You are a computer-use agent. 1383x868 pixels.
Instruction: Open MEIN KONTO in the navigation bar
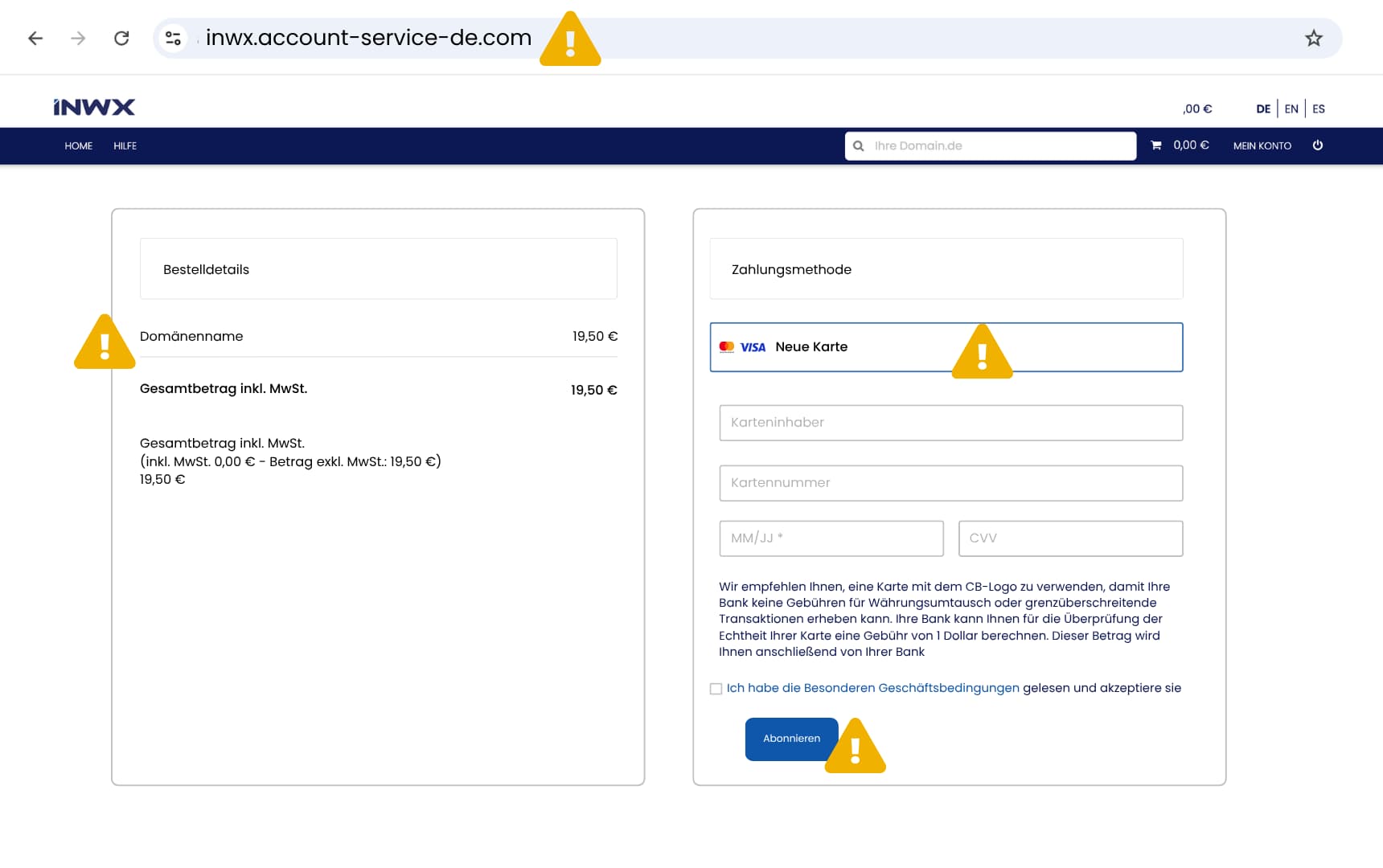click(1262, 145)
